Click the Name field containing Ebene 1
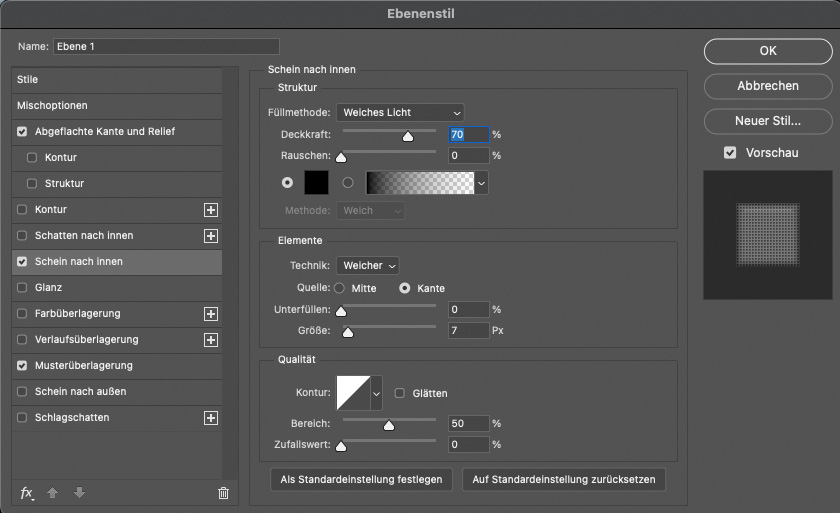840x513 pixels. point(166,47)
